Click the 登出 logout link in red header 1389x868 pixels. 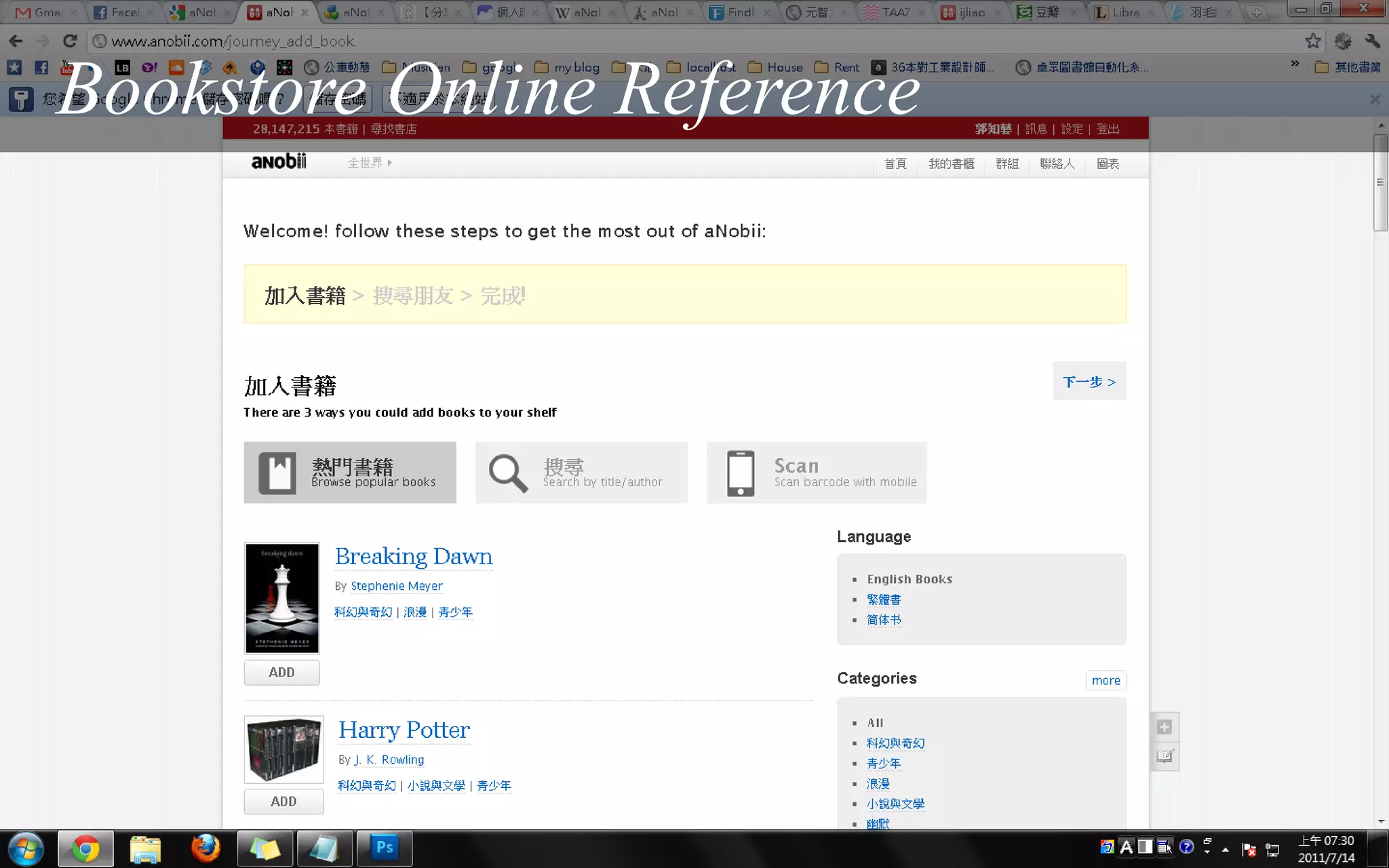[x=1108, y=129]
